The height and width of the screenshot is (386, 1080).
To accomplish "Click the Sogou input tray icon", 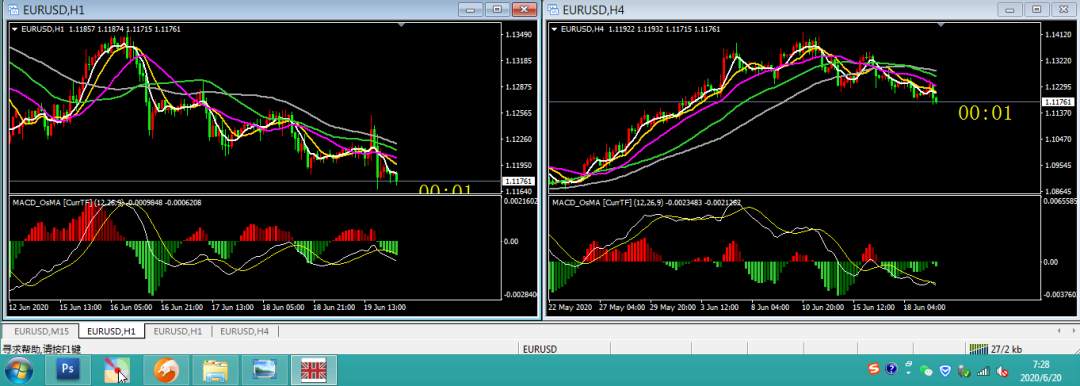I will [x=874, y=370].
